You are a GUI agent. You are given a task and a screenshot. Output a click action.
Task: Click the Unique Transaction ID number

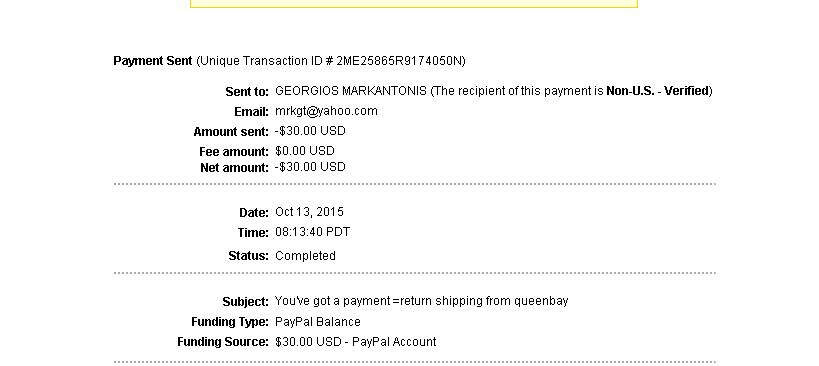pos(400,61)
